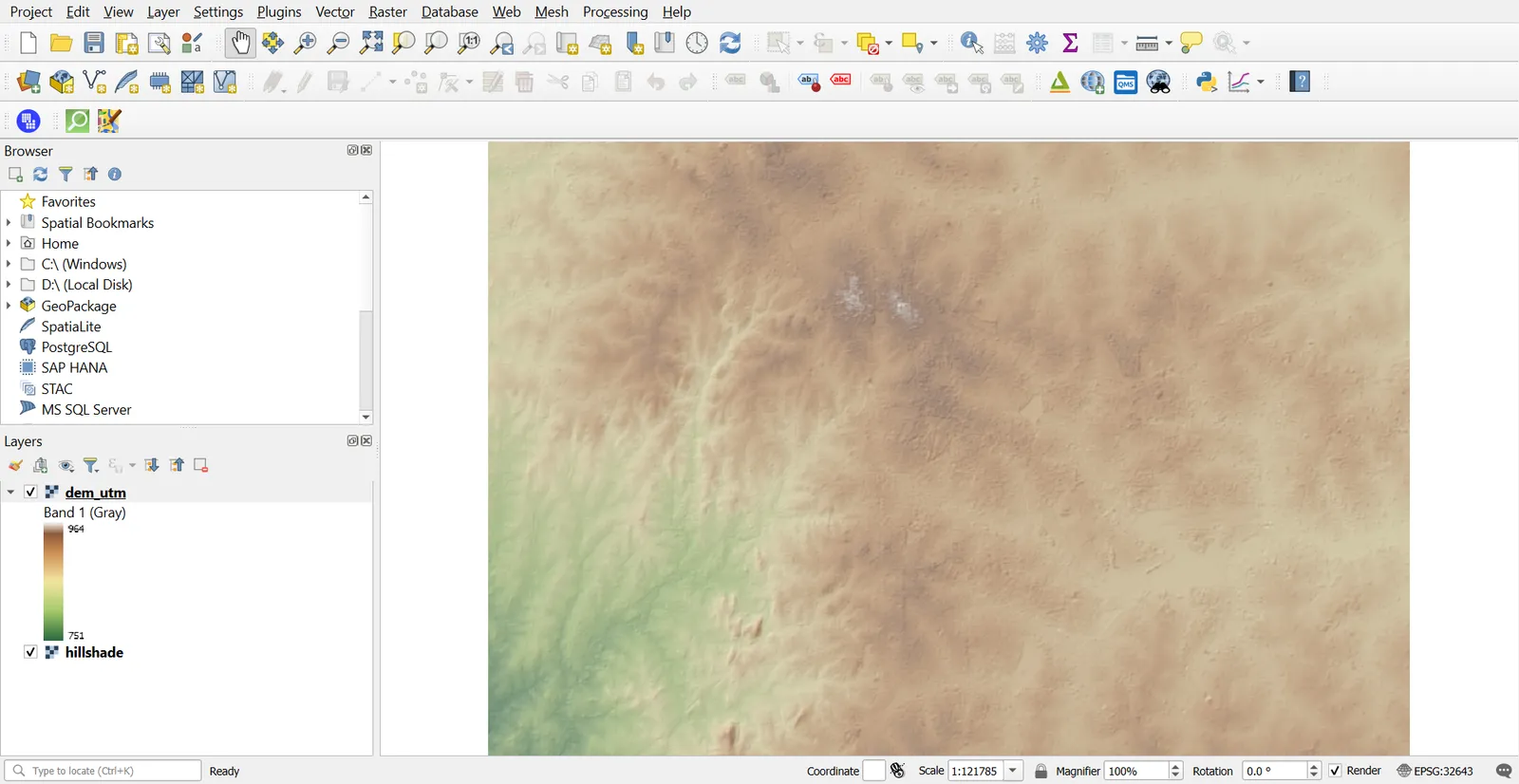Click the EPSG:32643 CRS button
The width and height of the screenshot is (1519, 784).
point(1435,771)
